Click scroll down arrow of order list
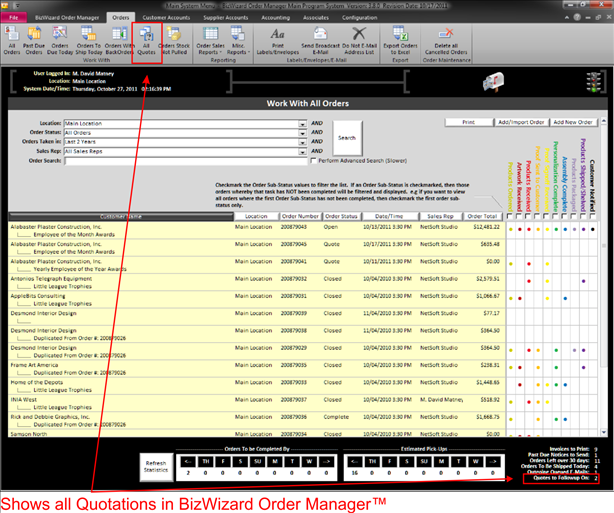 604,432
